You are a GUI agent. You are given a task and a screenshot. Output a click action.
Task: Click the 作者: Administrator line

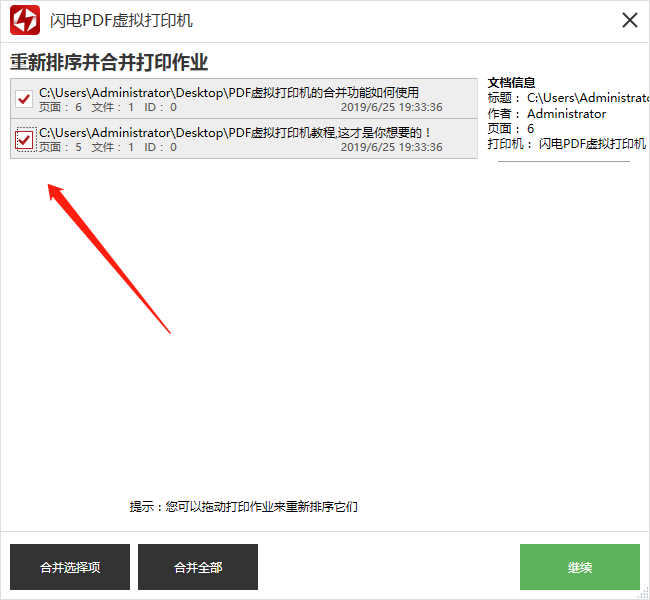[x=547, y=114]
